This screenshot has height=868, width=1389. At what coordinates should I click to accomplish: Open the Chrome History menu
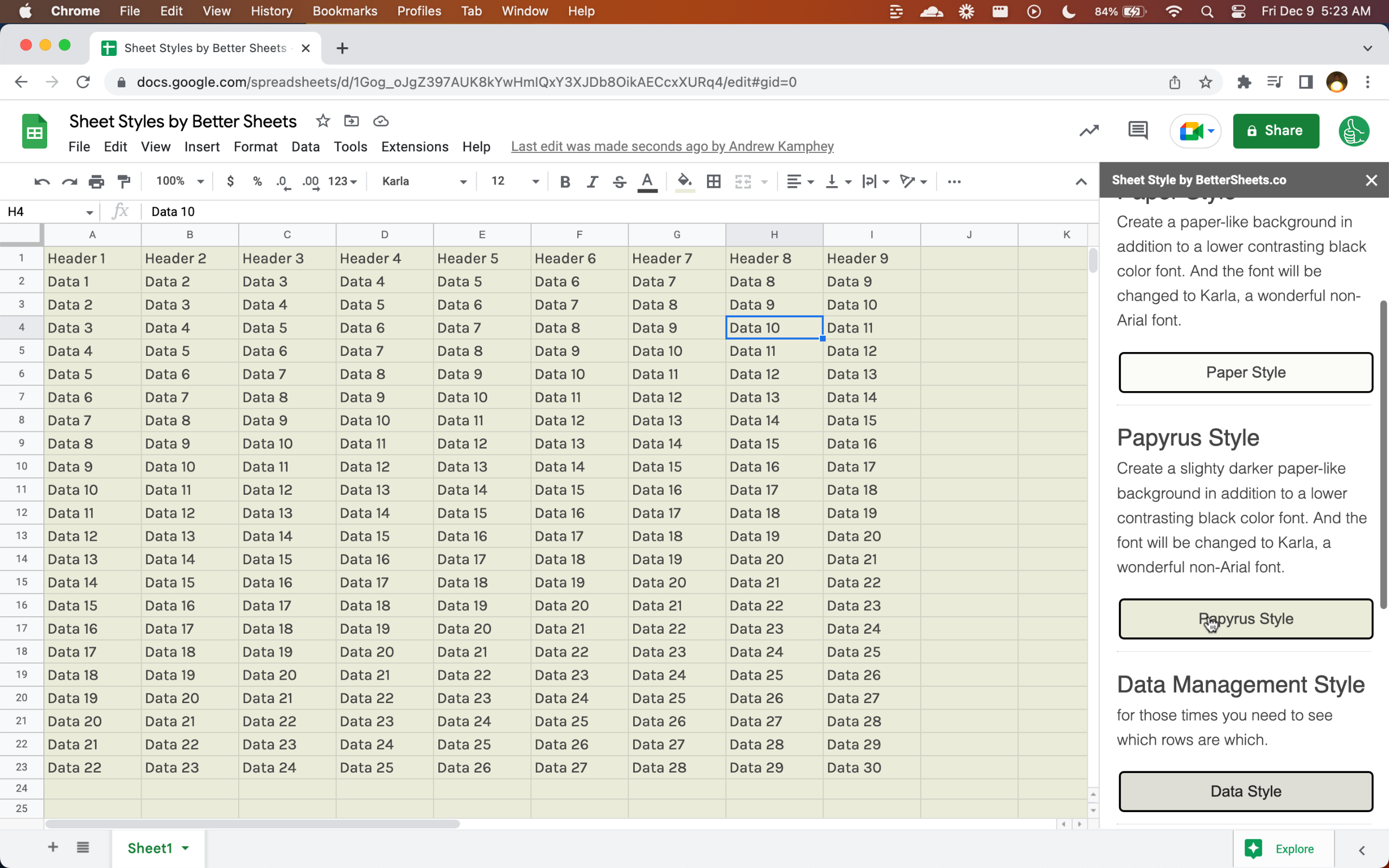coord(271,11)
